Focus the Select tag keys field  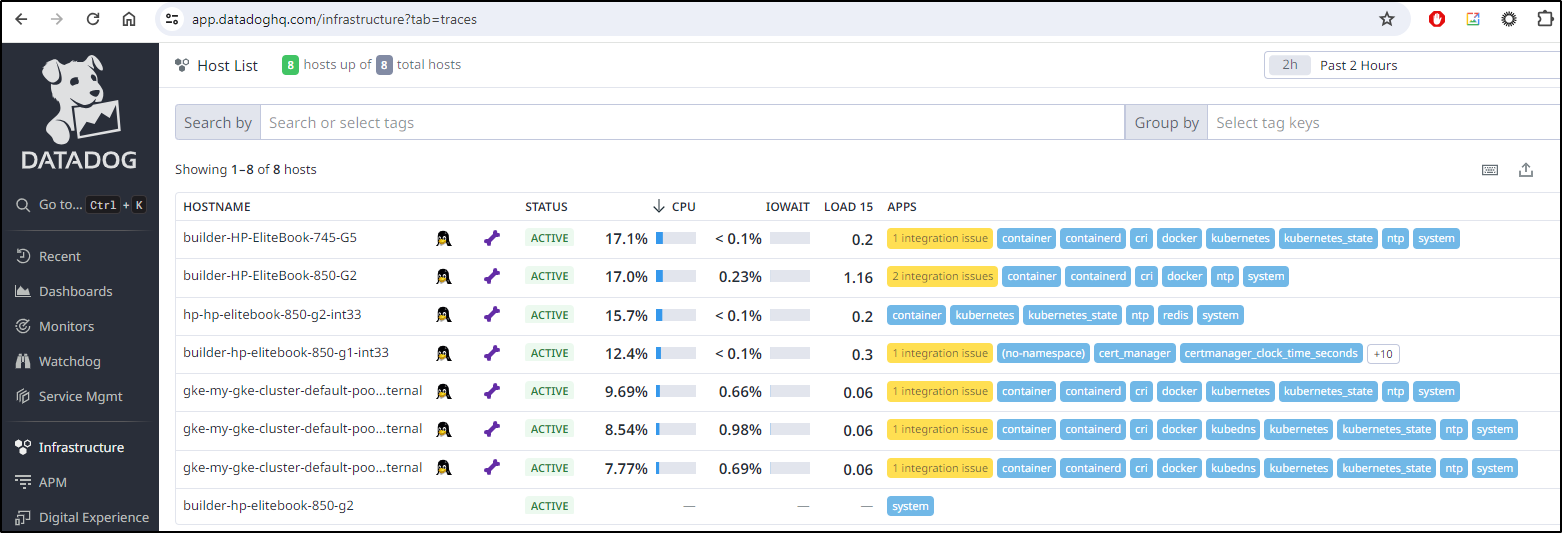1384,122
